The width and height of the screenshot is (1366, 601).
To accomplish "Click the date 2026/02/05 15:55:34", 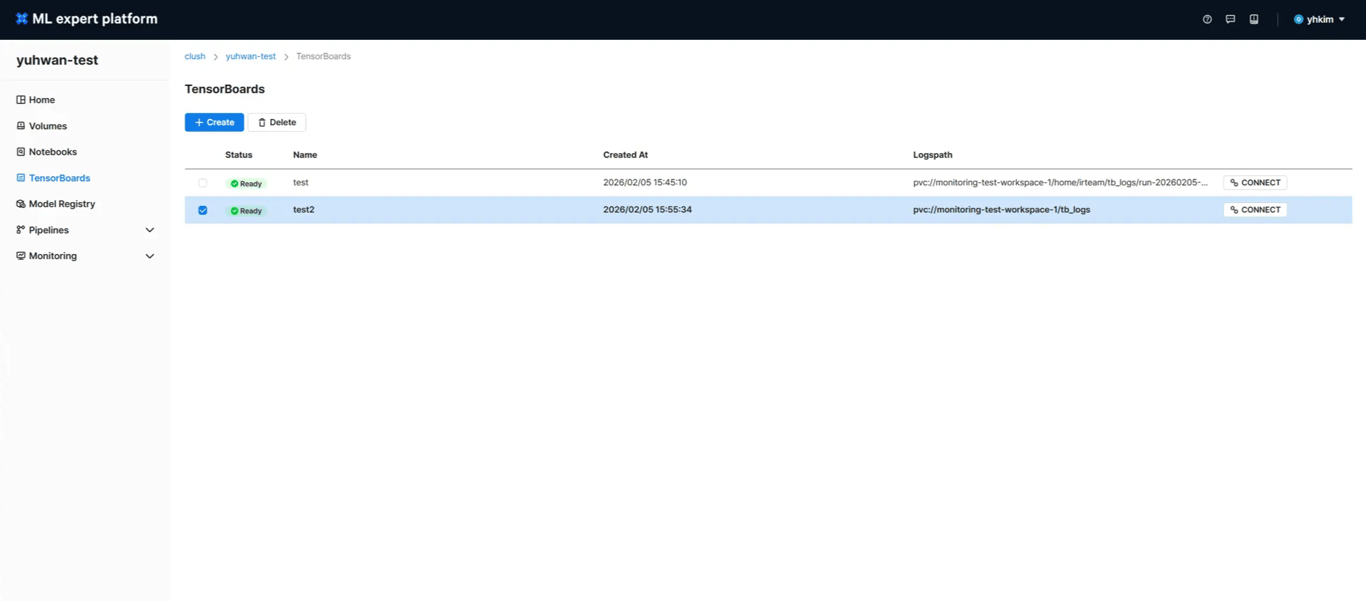I will pyautogui.click(x=647, y=210).
